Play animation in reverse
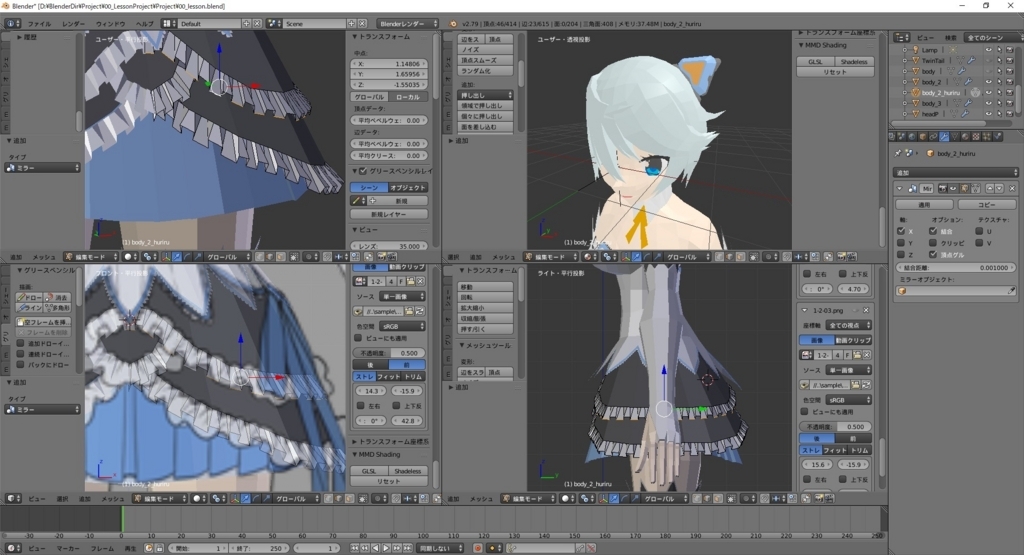 [x=376, y=548]
